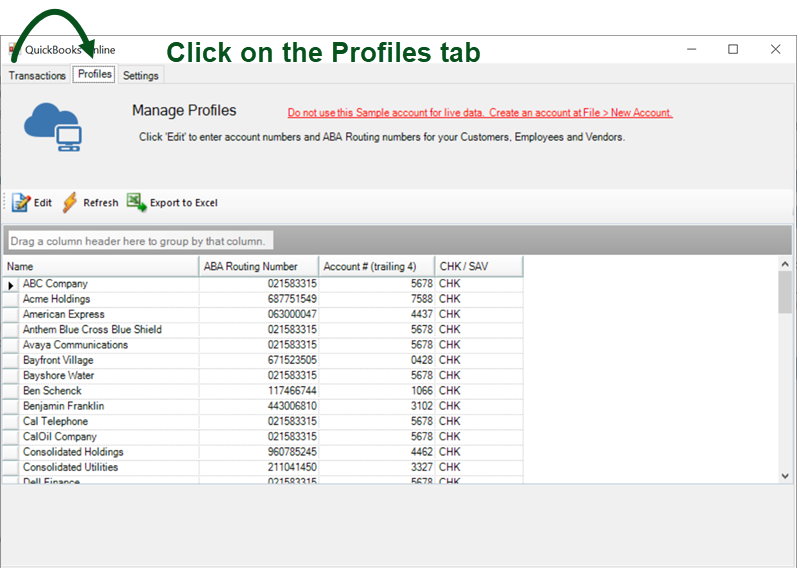Select Anthem Blue Cross Blue Shield row

pyautogui.click(x=263, y=330)
